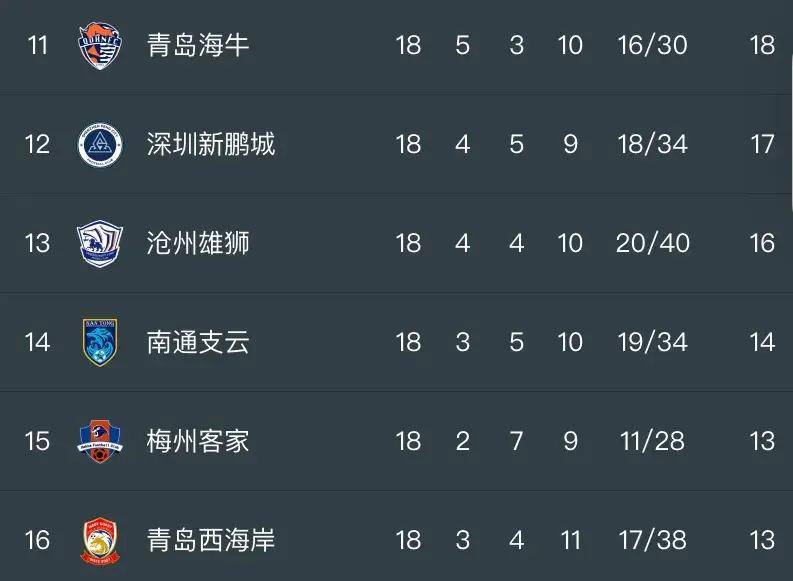This screenshot has height=581, width=793.
Task: View the 梅州客家 team name link
Action: click(x=198, y=441)
